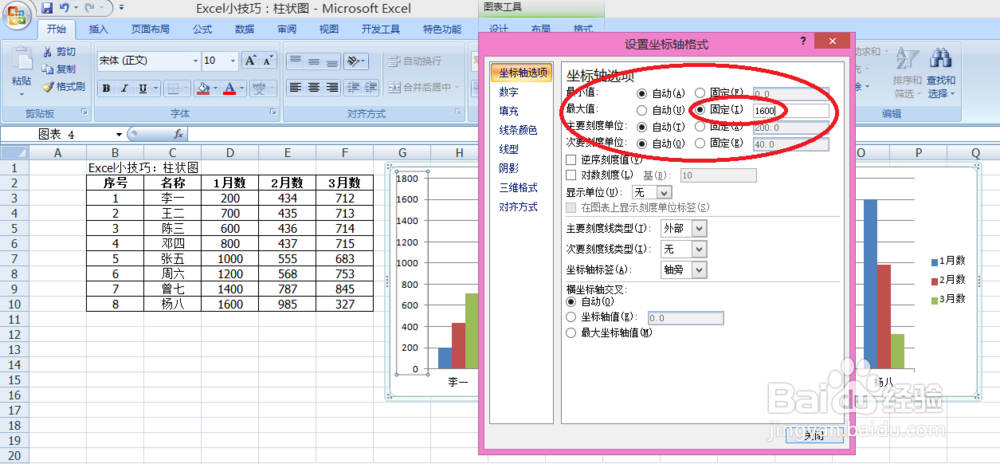Click the increase indent icon
Image resolution: width=1000 pixels, height=464 pixels.
(372, 87)
